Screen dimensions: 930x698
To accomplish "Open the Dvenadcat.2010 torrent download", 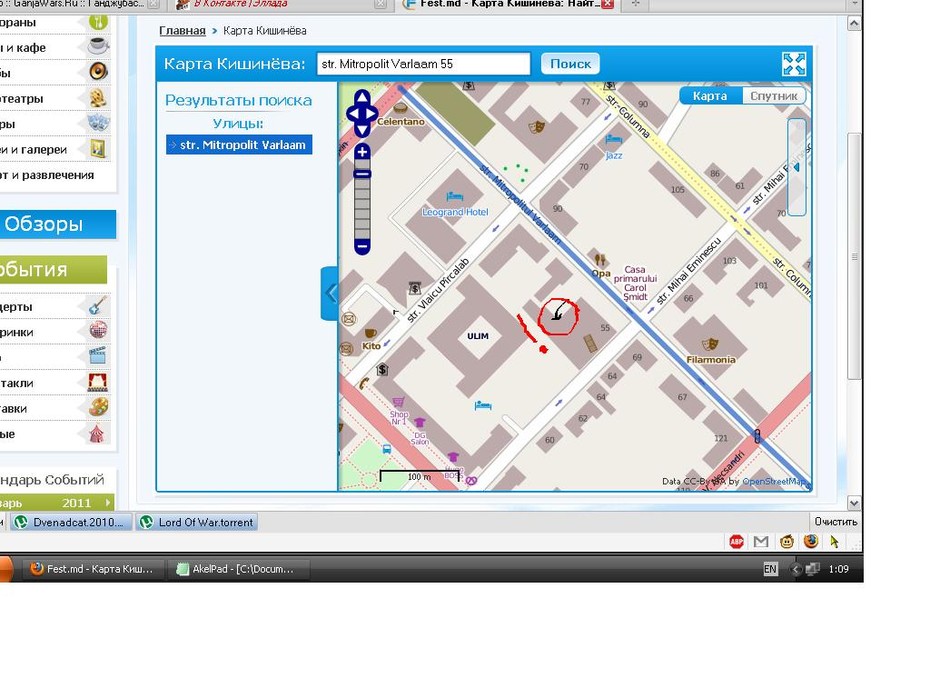I will [71, 522].
